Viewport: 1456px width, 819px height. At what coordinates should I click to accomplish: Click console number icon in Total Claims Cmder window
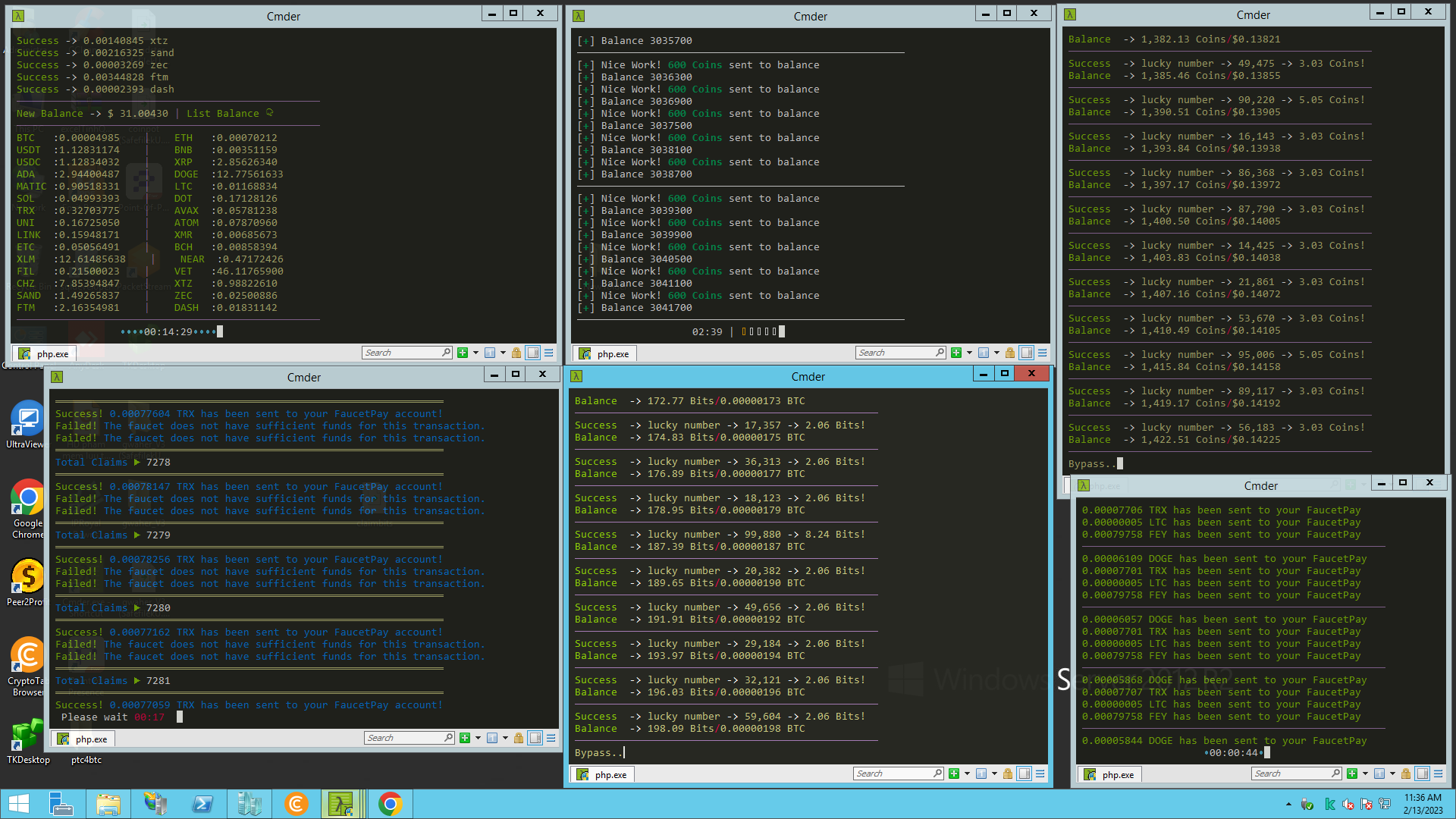tap(492, 738)
